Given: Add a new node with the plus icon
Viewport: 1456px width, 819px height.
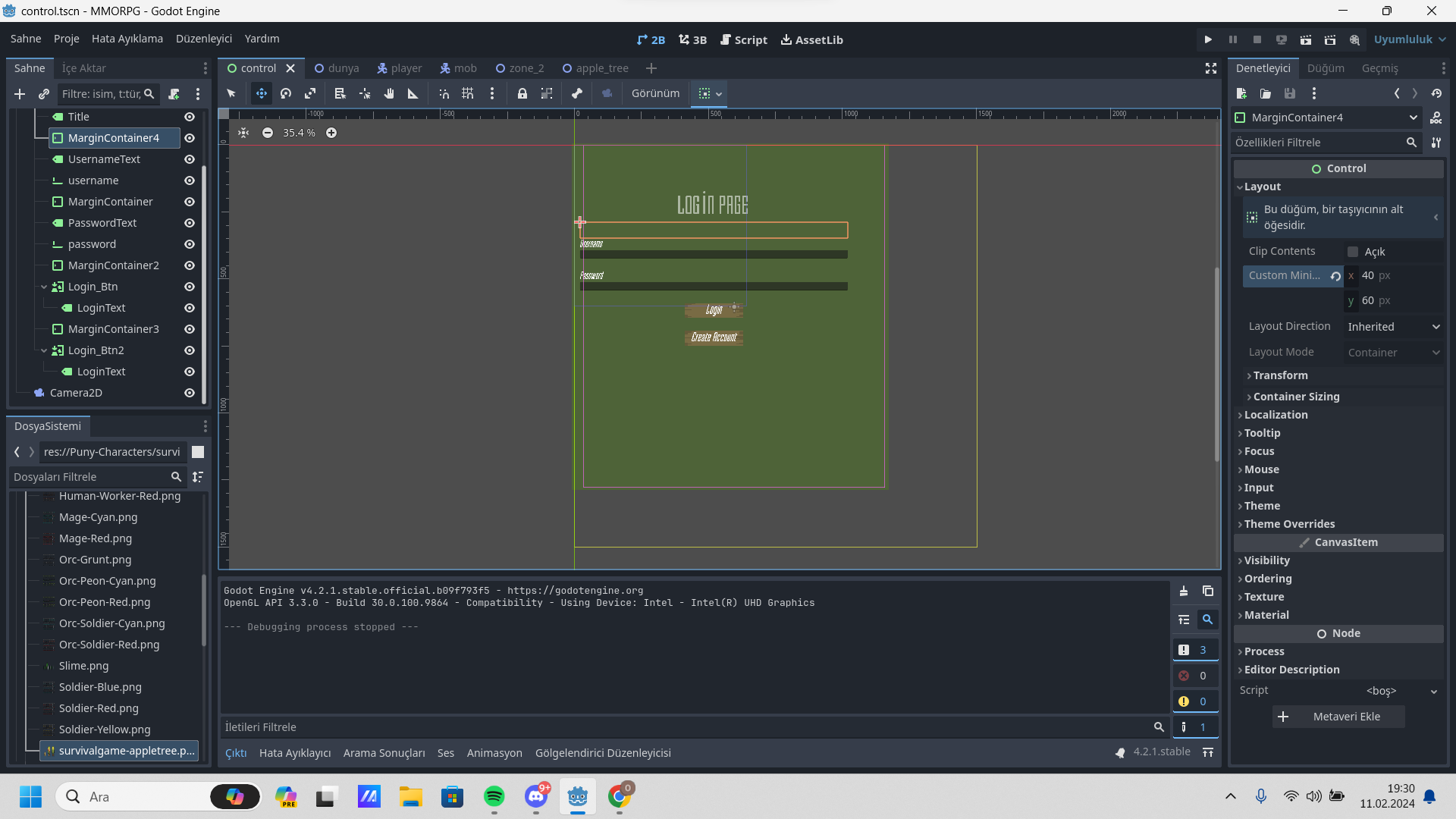Looking at the screenshot, I should [20, 94].
